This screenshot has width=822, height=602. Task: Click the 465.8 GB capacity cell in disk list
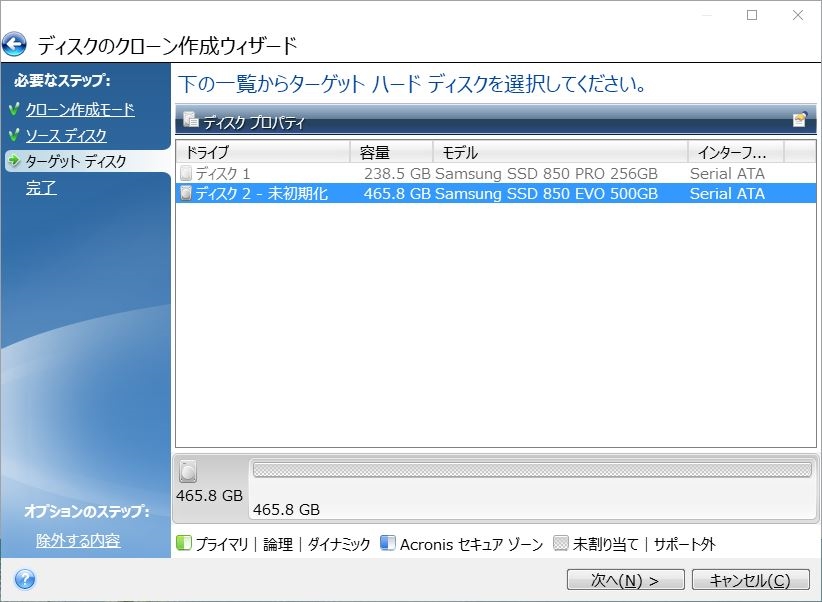pos(397,193)
